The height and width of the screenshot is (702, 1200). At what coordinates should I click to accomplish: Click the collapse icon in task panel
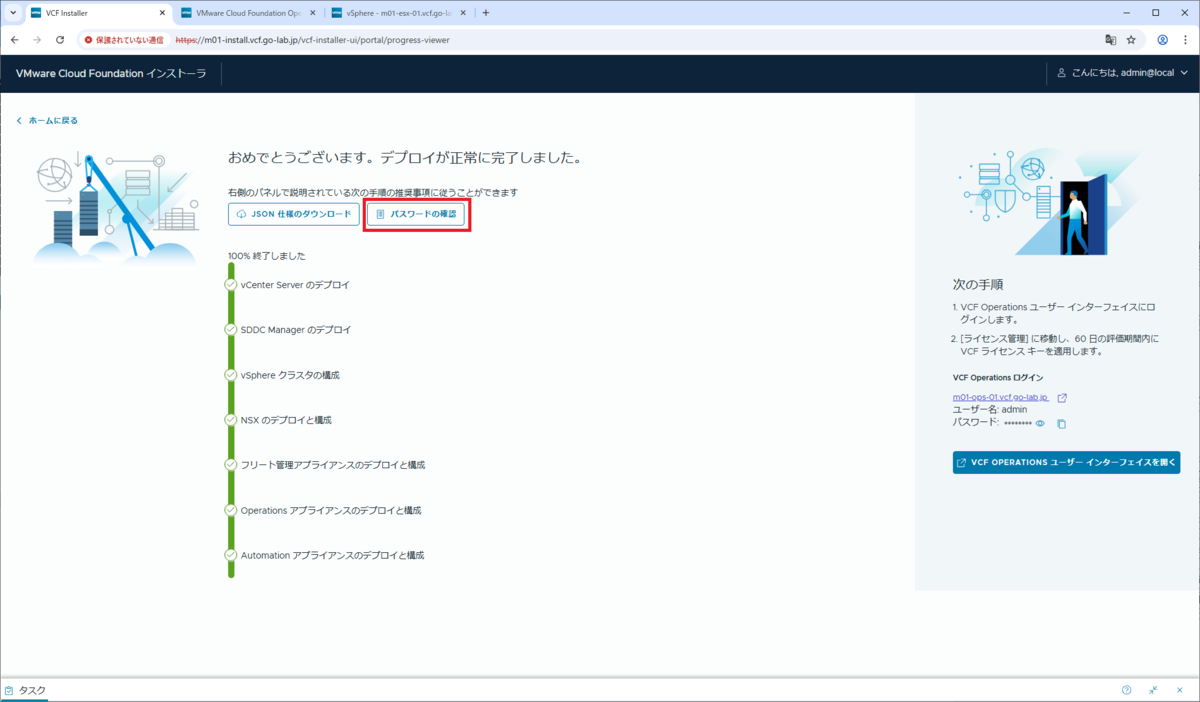pyautogui.click(x=1153, y=690)
